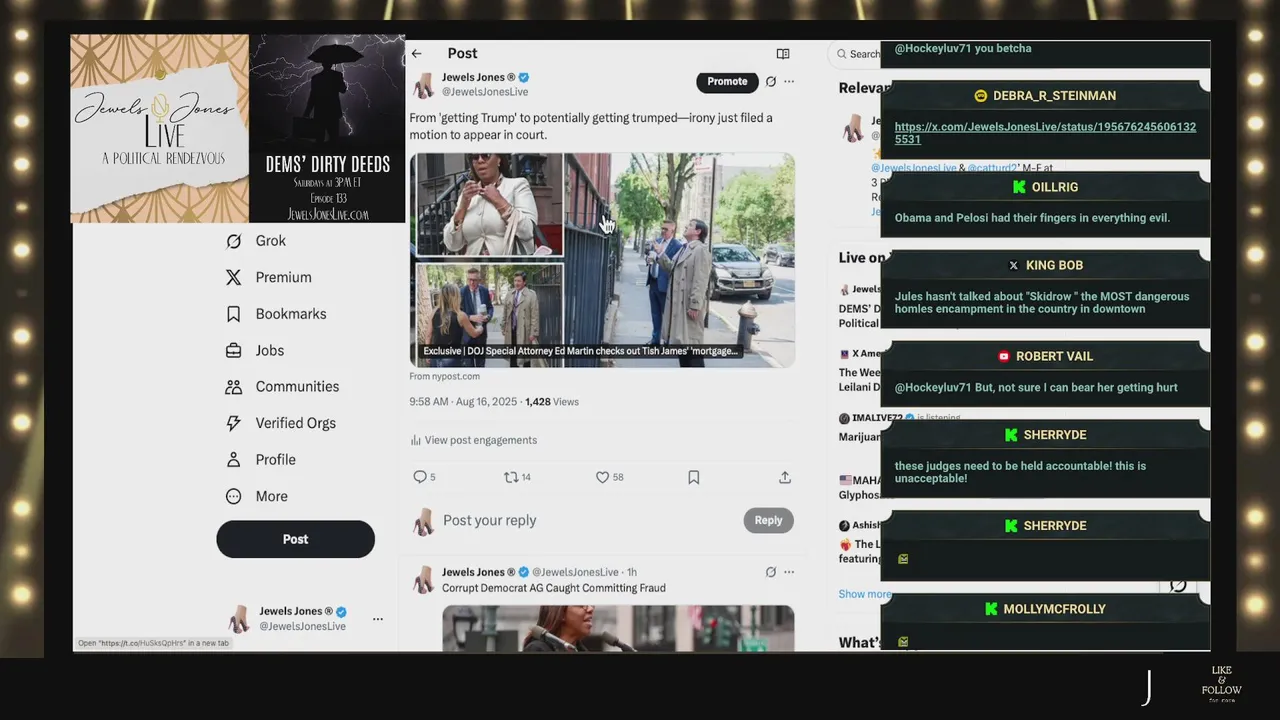Open View post engagements
1280x720 pixels.
(x=473, y=440)
